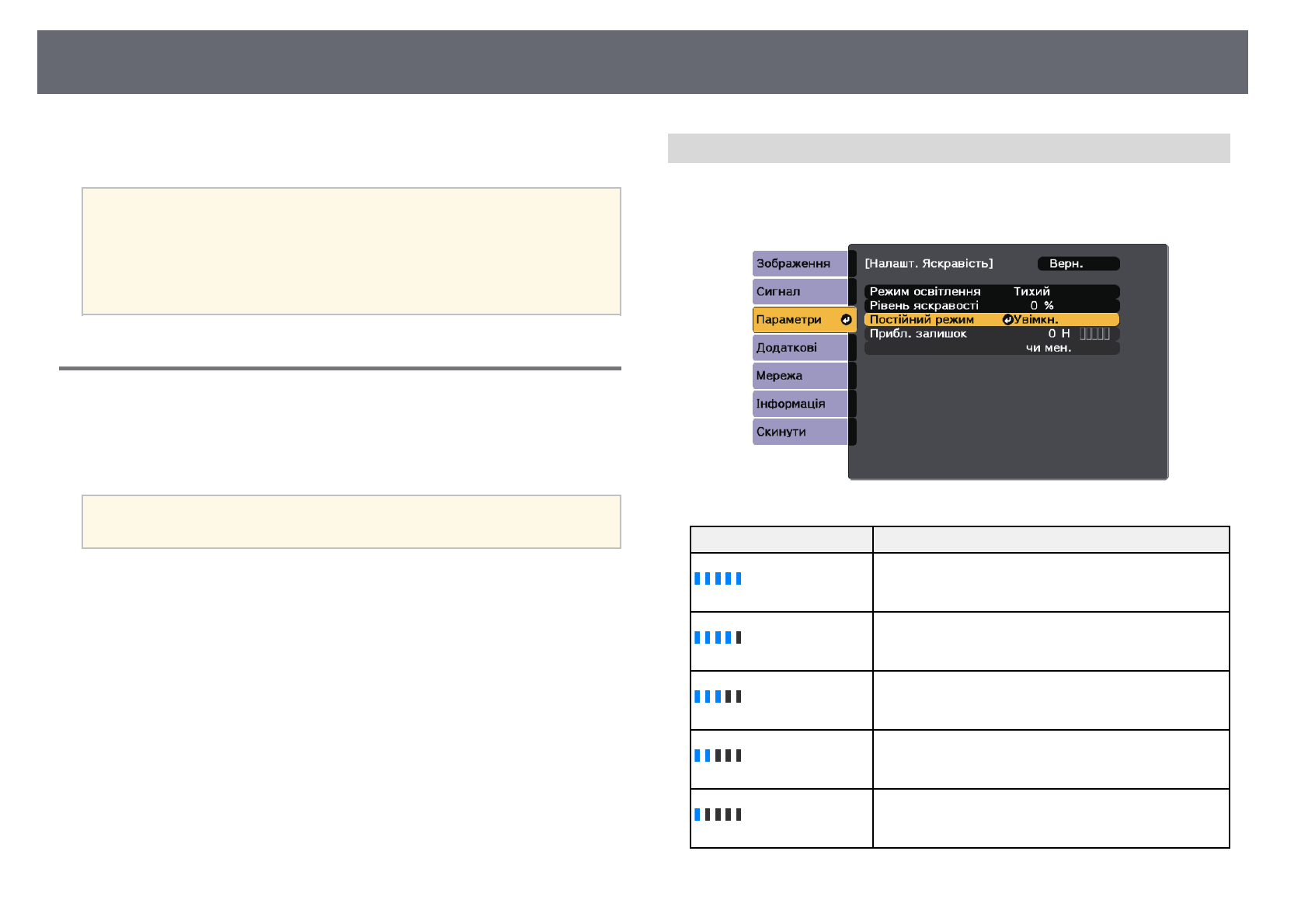The width and height of the screenshot is (1308, 924).
Task: Switch to the Мережа menu
Action: pos(799,376)
